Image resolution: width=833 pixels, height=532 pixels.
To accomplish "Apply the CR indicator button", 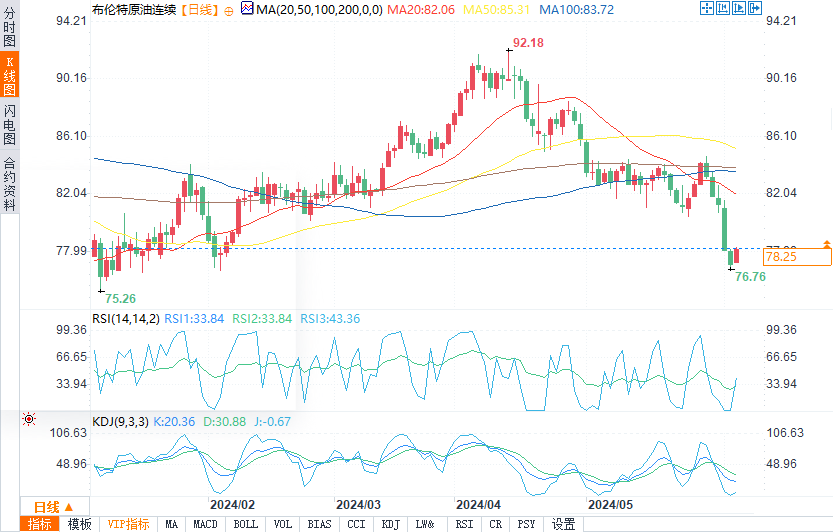I will (x=495, y=524).
